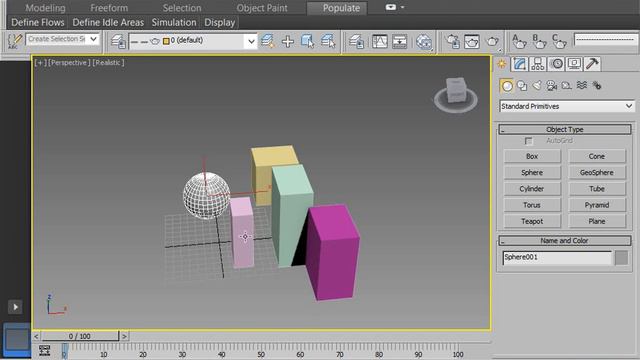Click the teapot C render preset icon
Viewport: 640px width, 360px height.
coord(559,41)
